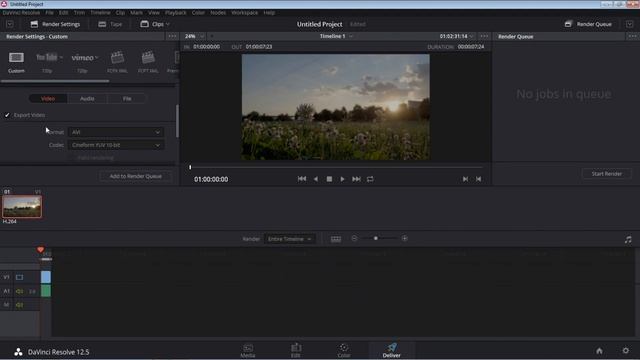
Task: Click the preset list horizontal scrollbar
Action: 55,81
